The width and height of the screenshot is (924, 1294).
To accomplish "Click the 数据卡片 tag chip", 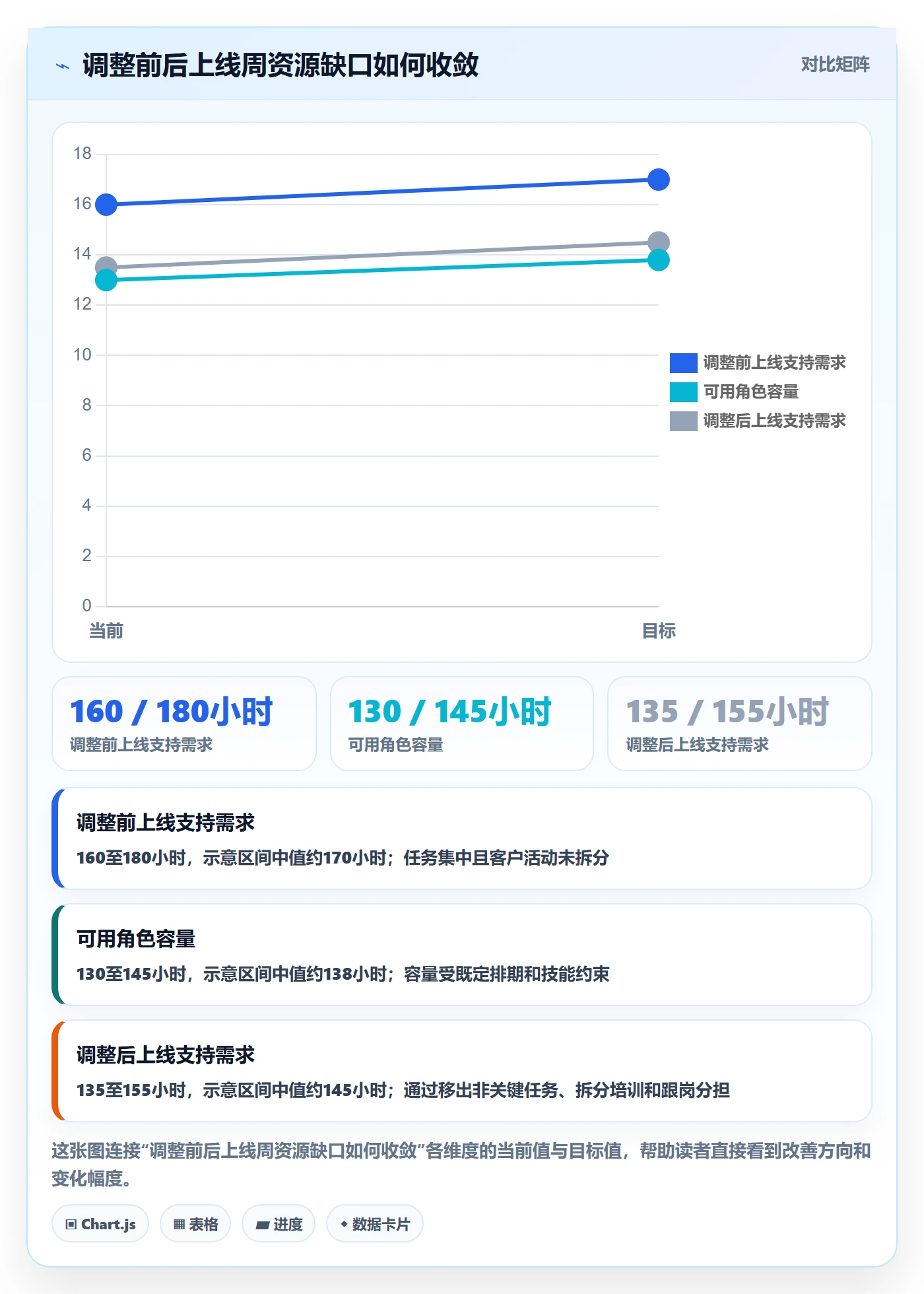I will tap(375, 1224).
